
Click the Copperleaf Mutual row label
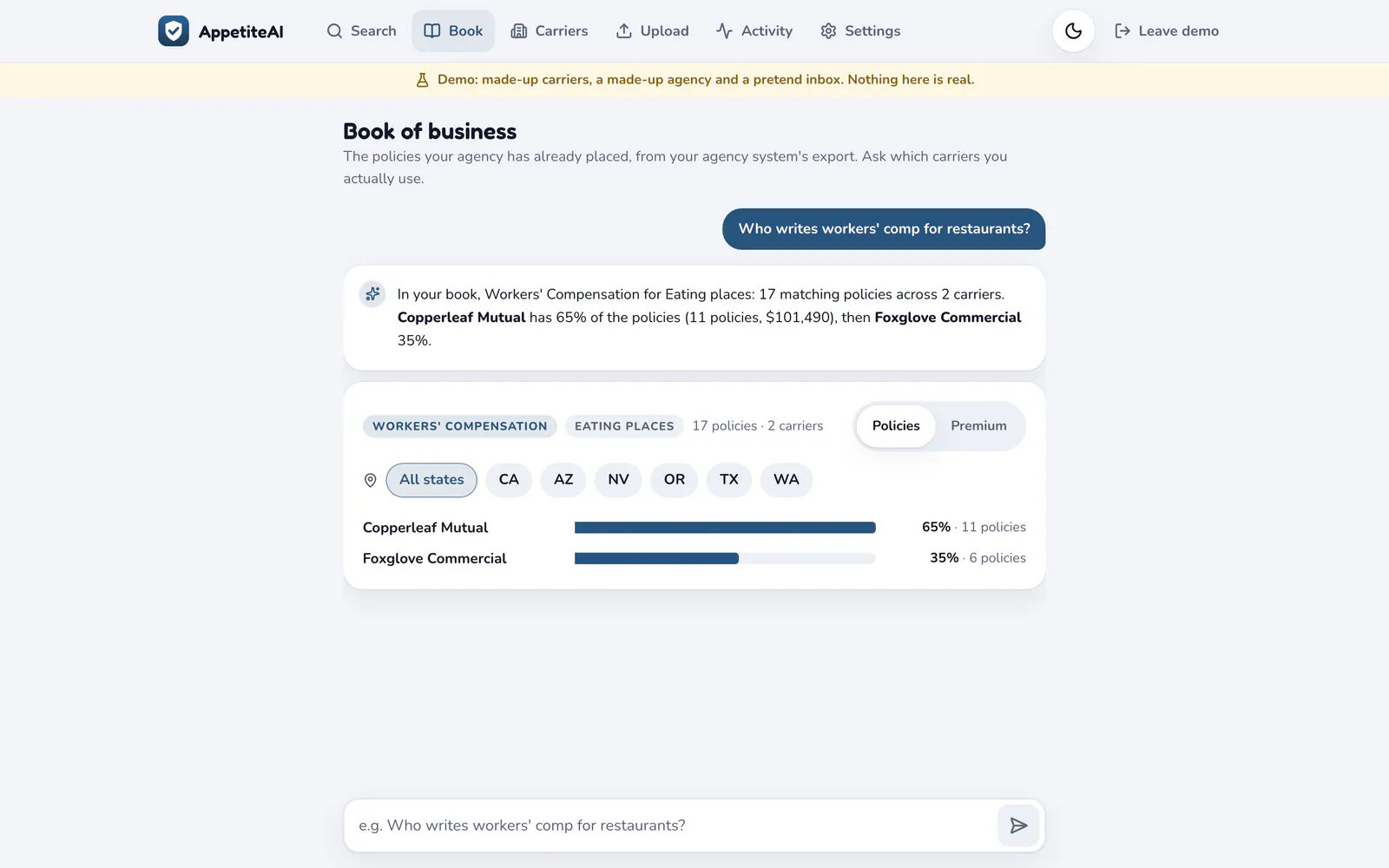(425, 528)
